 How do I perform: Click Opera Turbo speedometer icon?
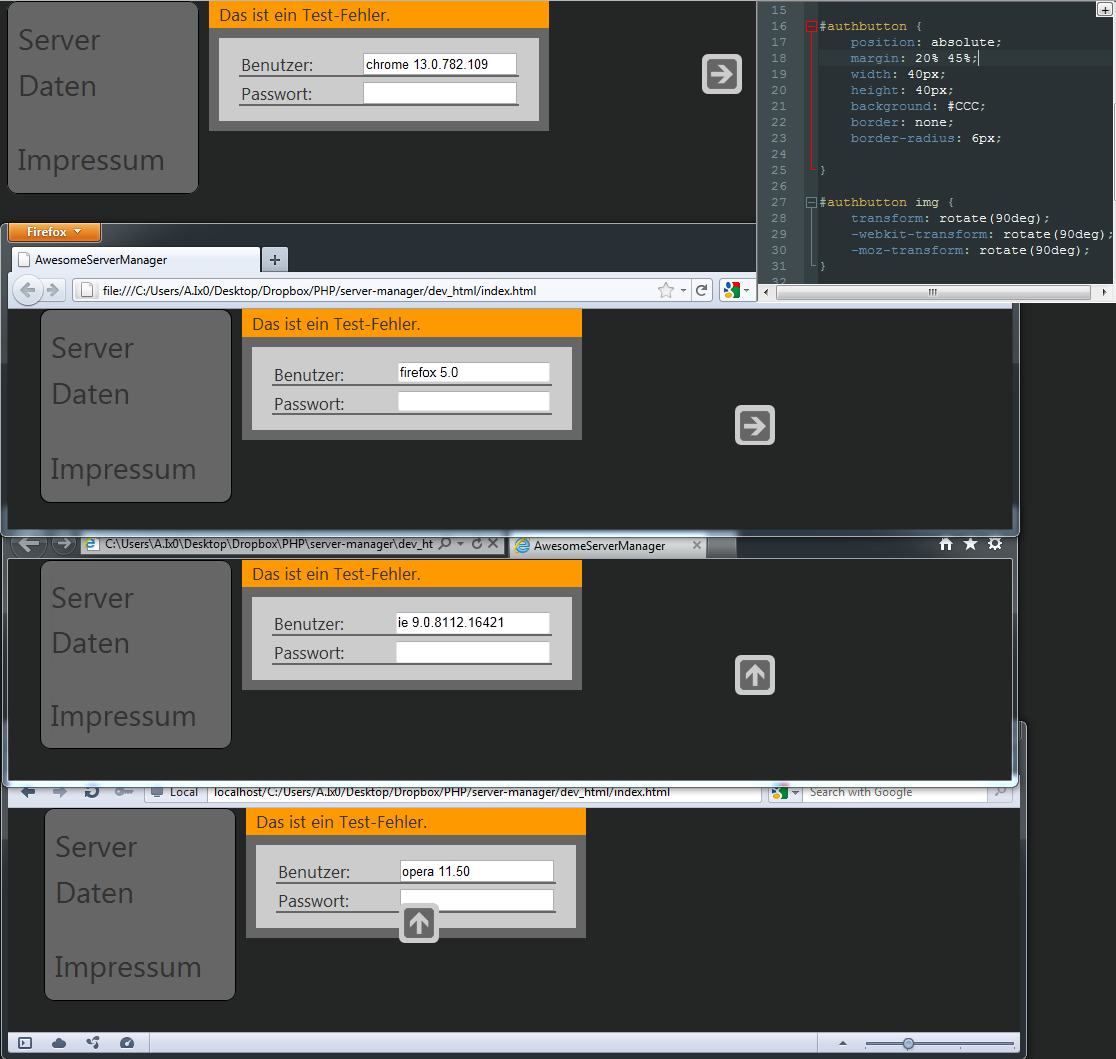coord(126,1043)
